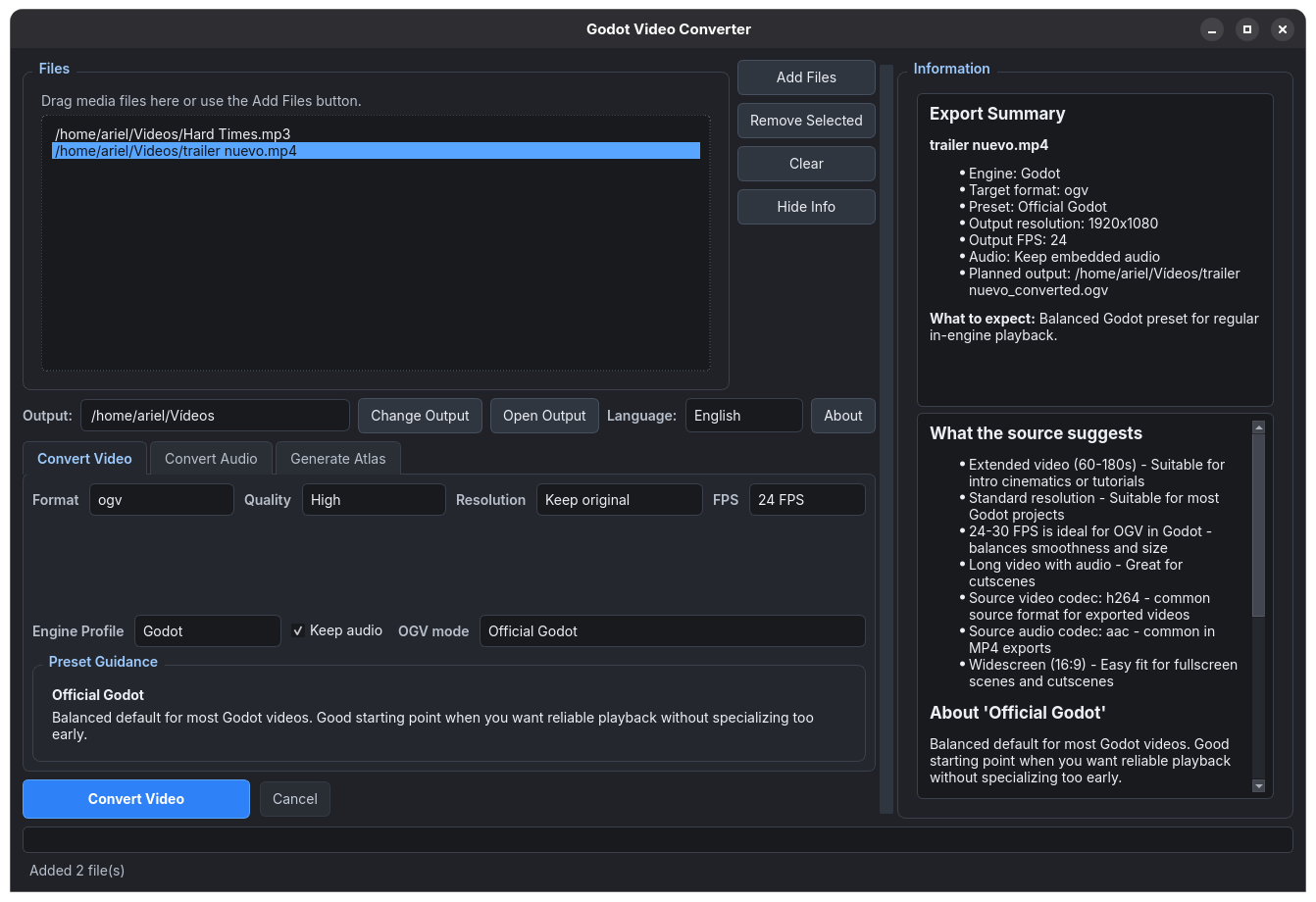Open the output folder with Open Output
This screenshot has height=902, width=1316.
(544, 416)
